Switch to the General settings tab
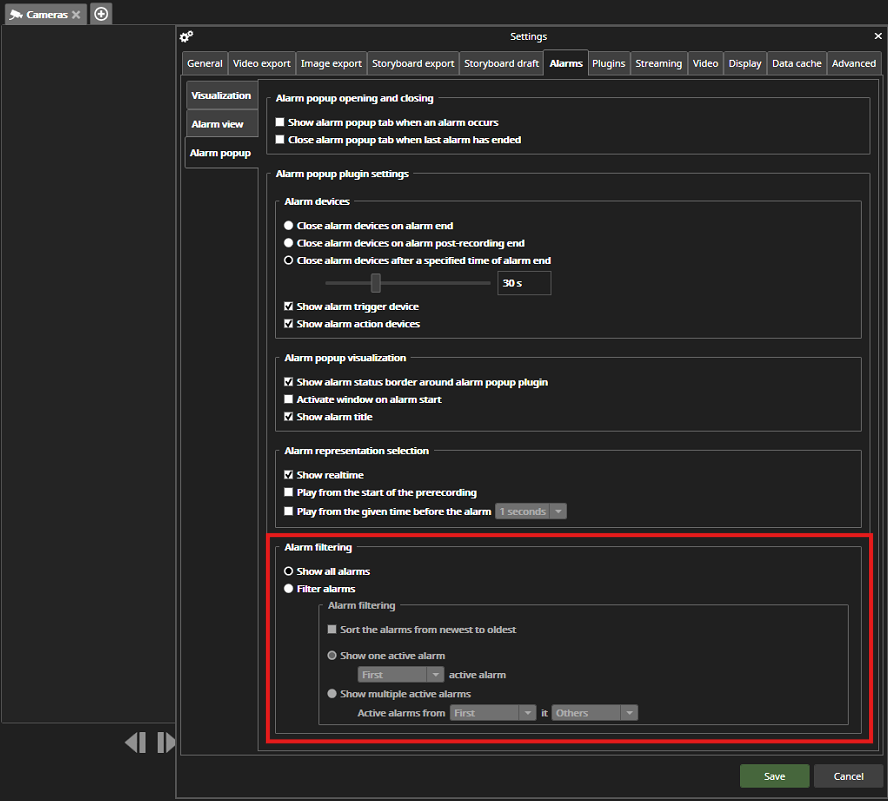Viewport: 888px width, 801px height. 204,63
